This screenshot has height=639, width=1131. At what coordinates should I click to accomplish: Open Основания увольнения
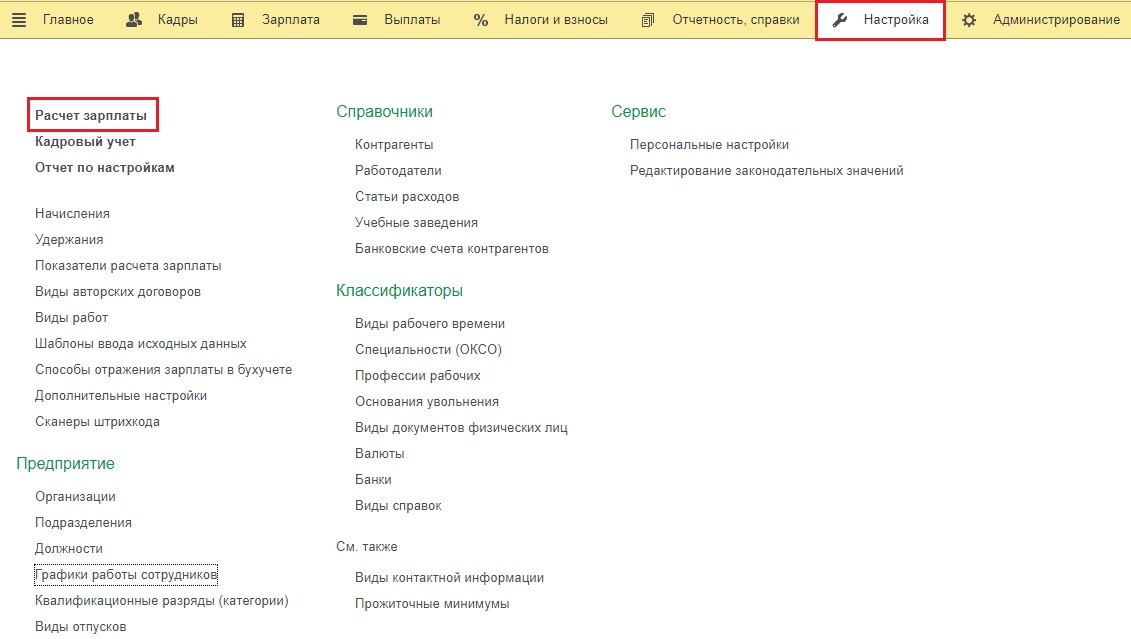pos(427,401)
